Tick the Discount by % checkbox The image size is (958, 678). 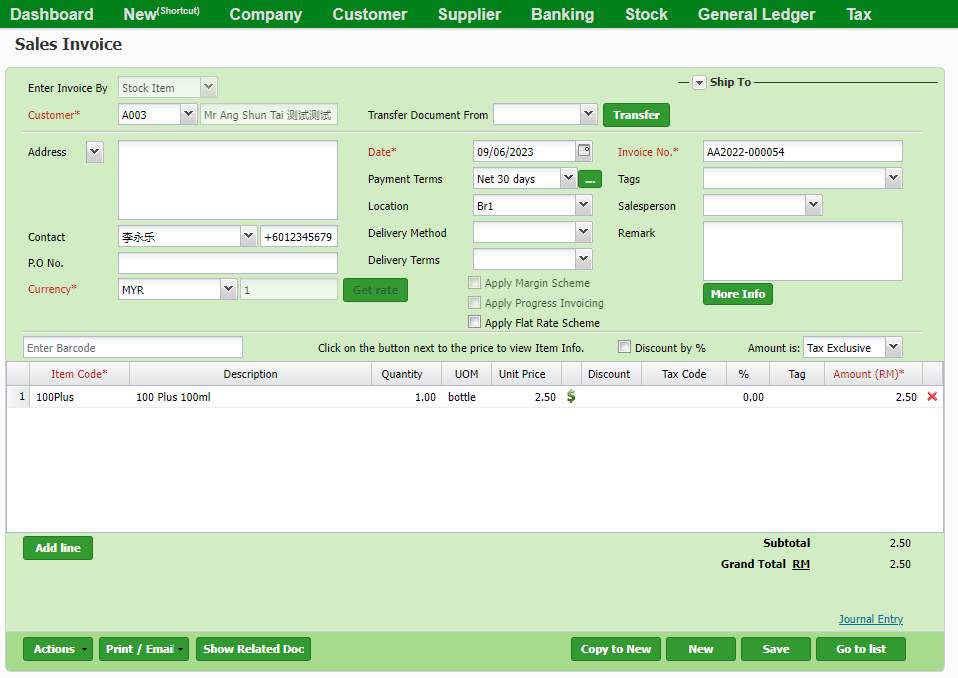click(x=625, y=347)
